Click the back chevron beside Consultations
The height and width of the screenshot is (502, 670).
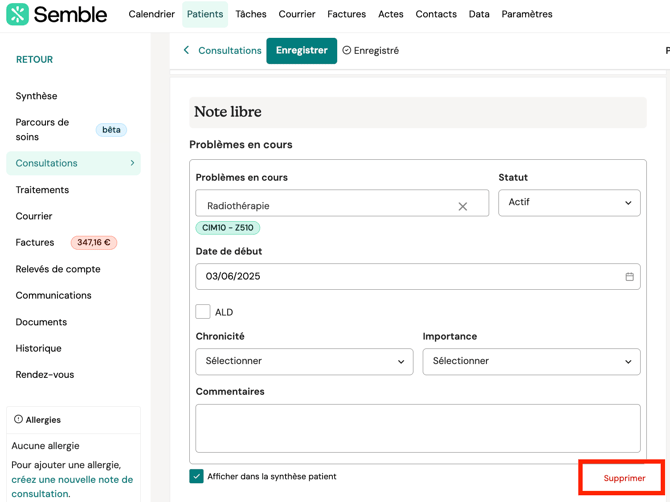(186, 50)
